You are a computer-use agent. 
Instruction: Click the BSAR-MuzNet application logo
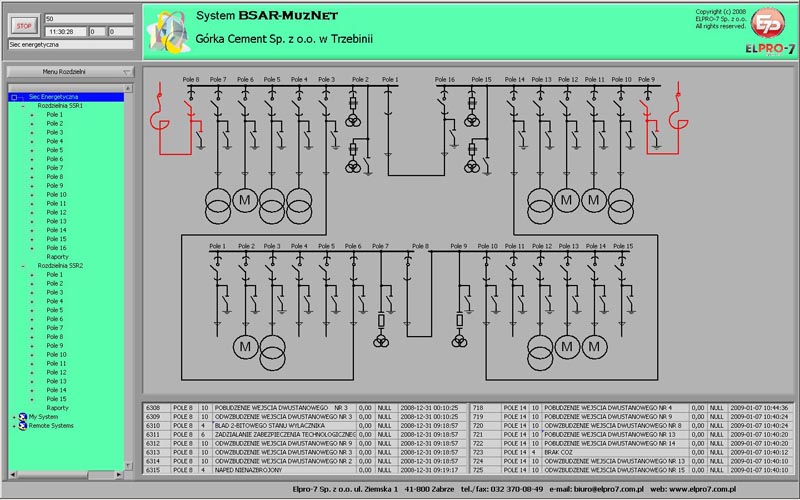coord(168,32)
